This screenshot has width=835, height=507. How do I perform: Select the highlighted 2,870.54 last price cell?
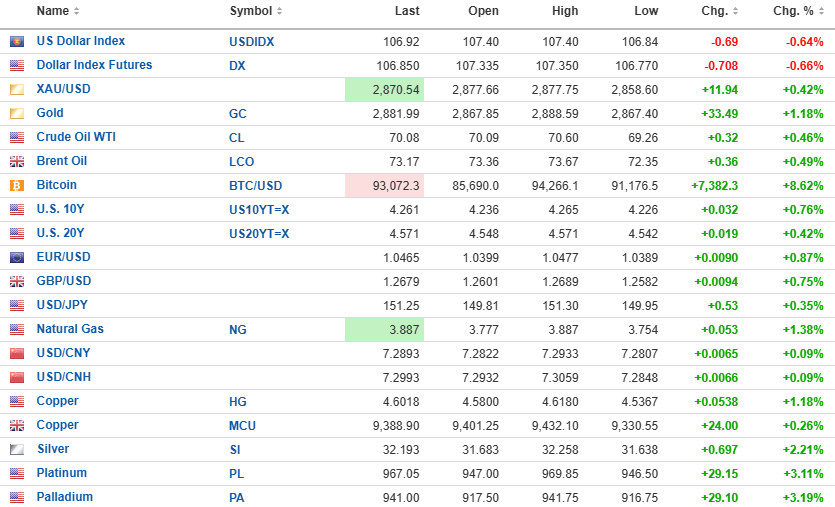pyautogui.click(x=384, y=89)
